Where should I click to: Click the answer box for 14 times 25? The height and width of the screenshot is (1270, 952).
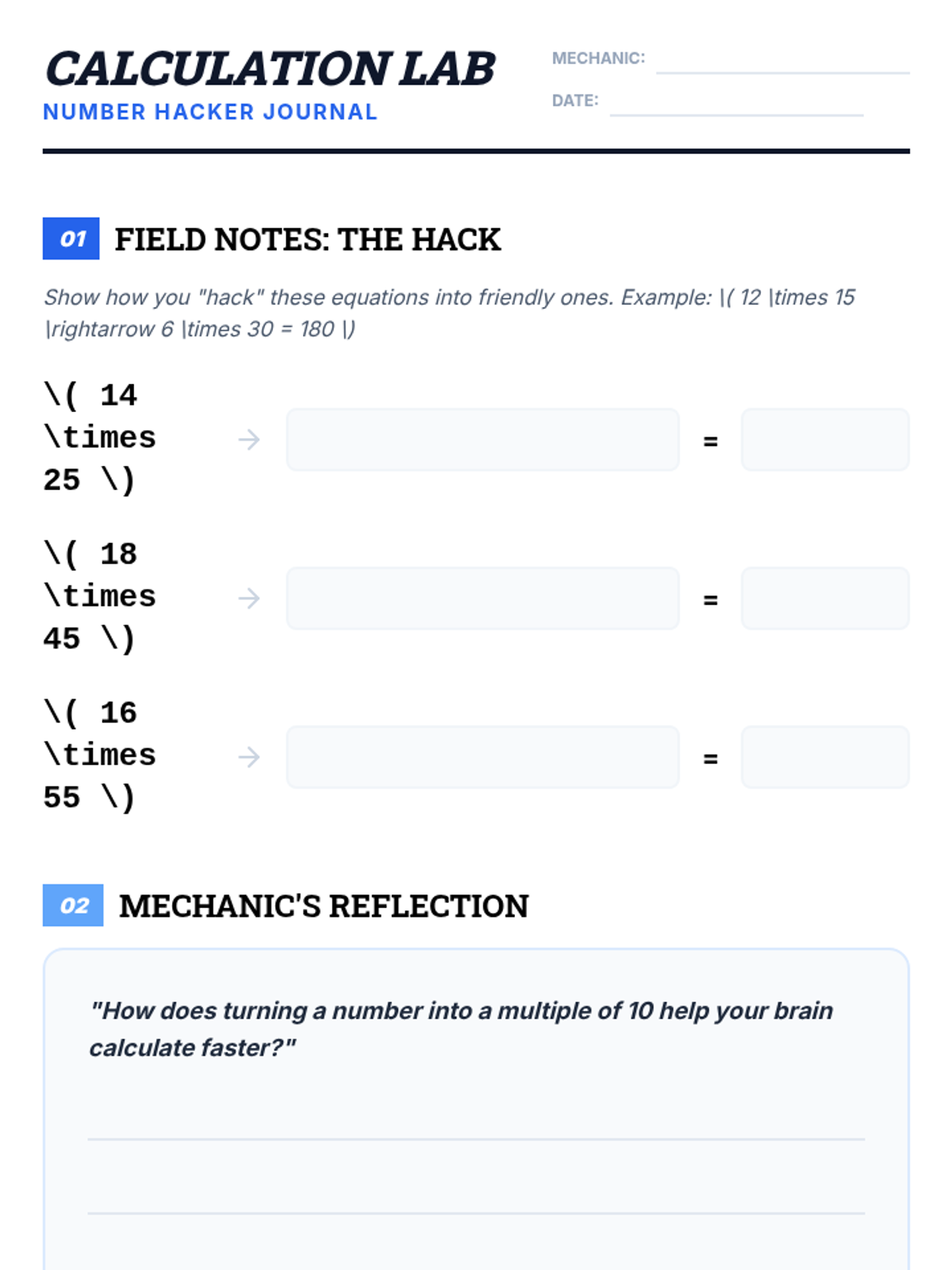pos(825,440)
